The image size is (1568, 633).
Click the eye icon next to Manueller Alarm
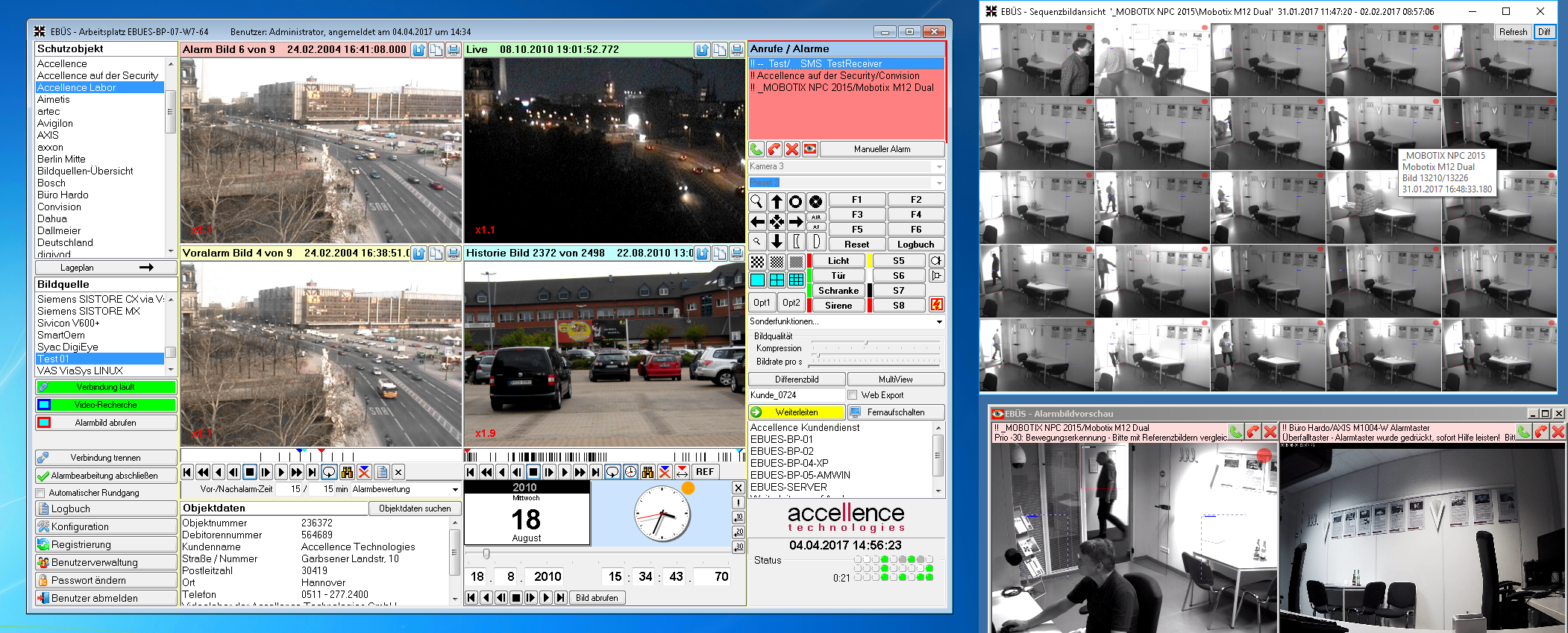(810, 149)
